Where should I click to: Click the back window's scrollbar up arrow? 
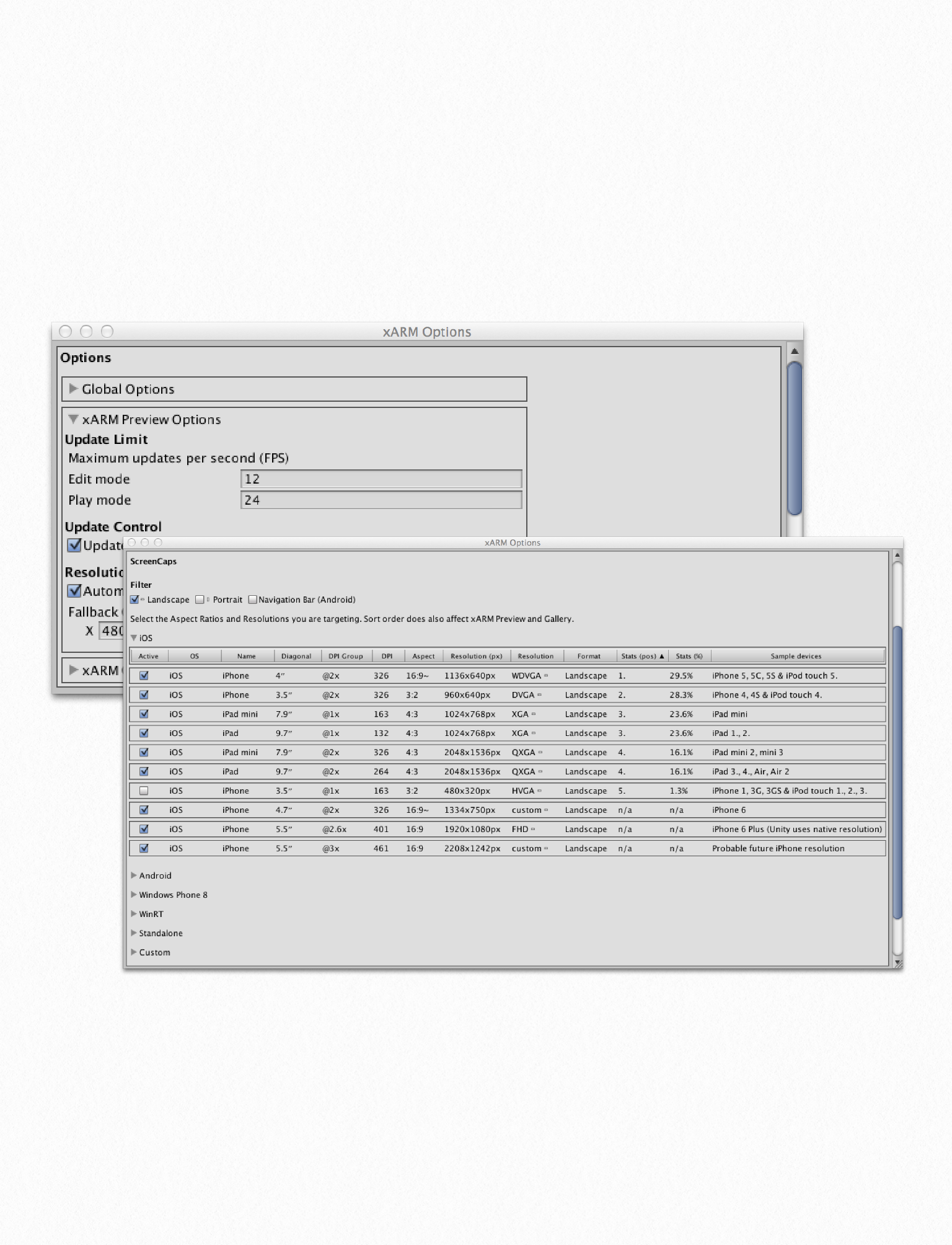click(795, 352)
